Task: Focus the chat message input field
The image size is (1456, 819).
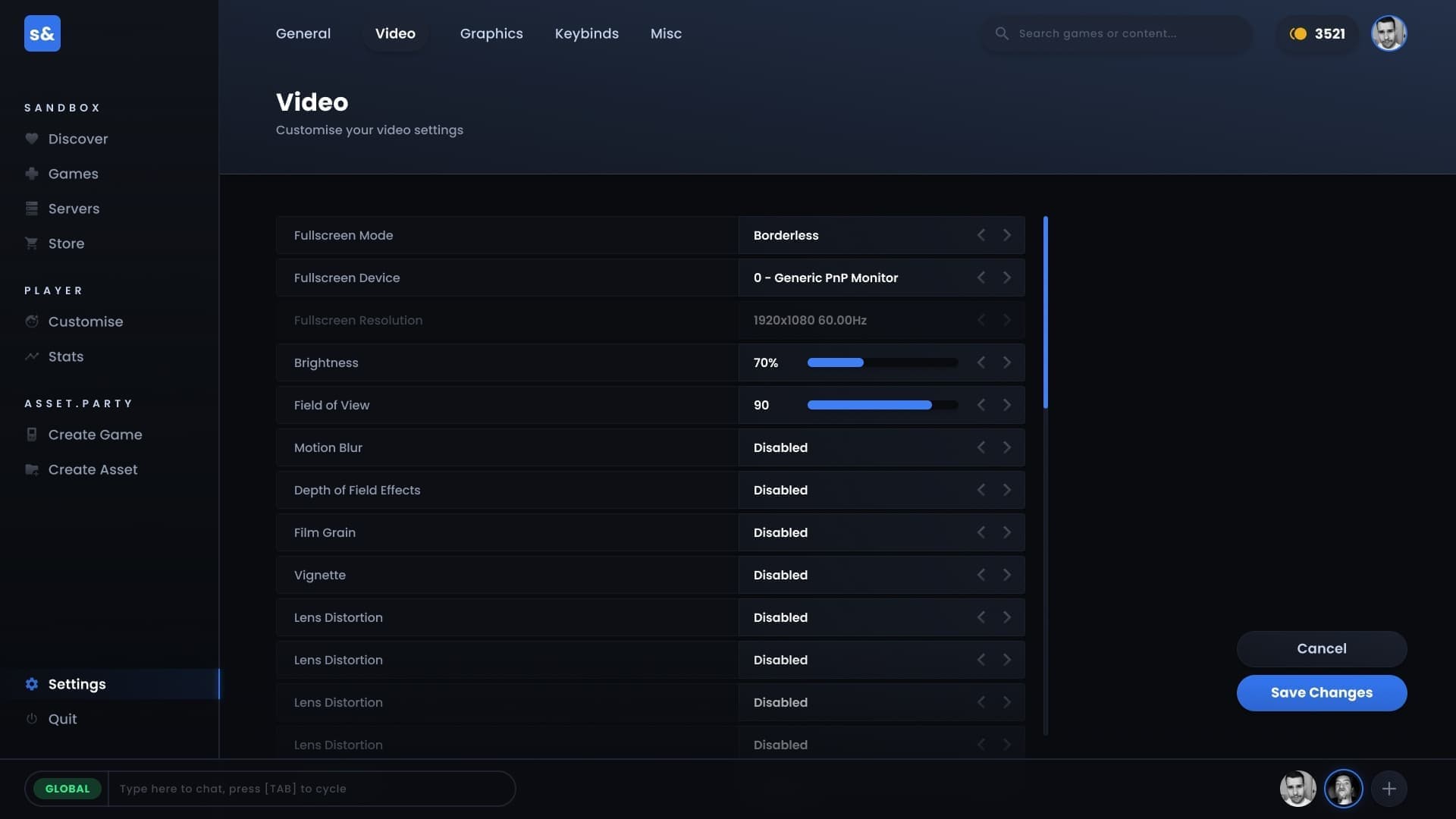Action: (311, 789)
